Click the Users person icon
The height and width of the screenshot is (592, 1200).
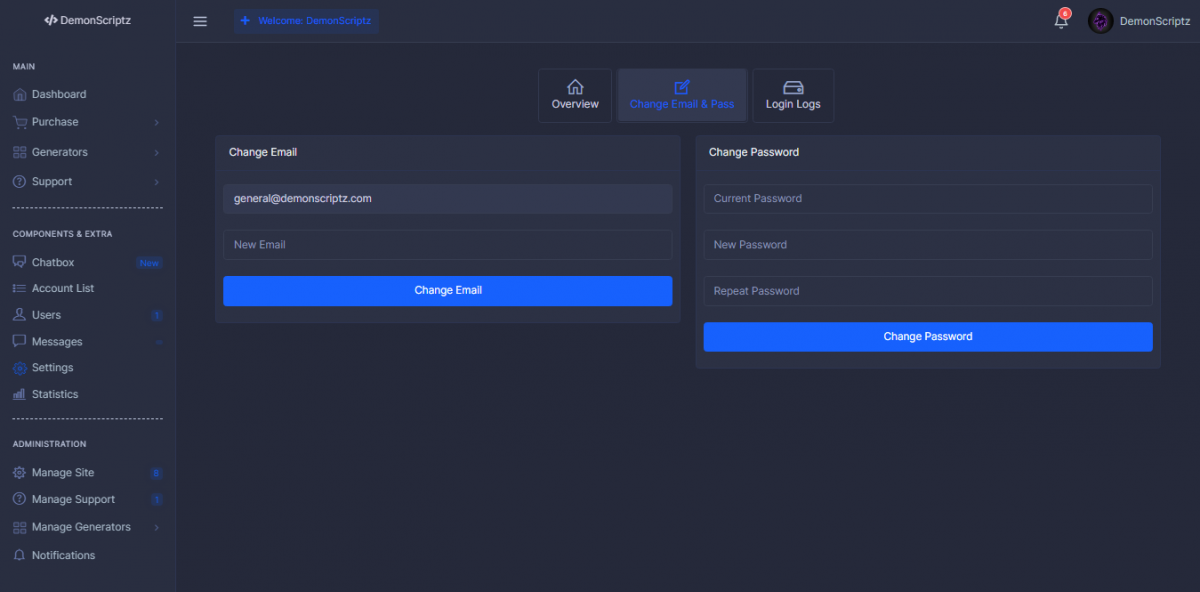point(20,315)
